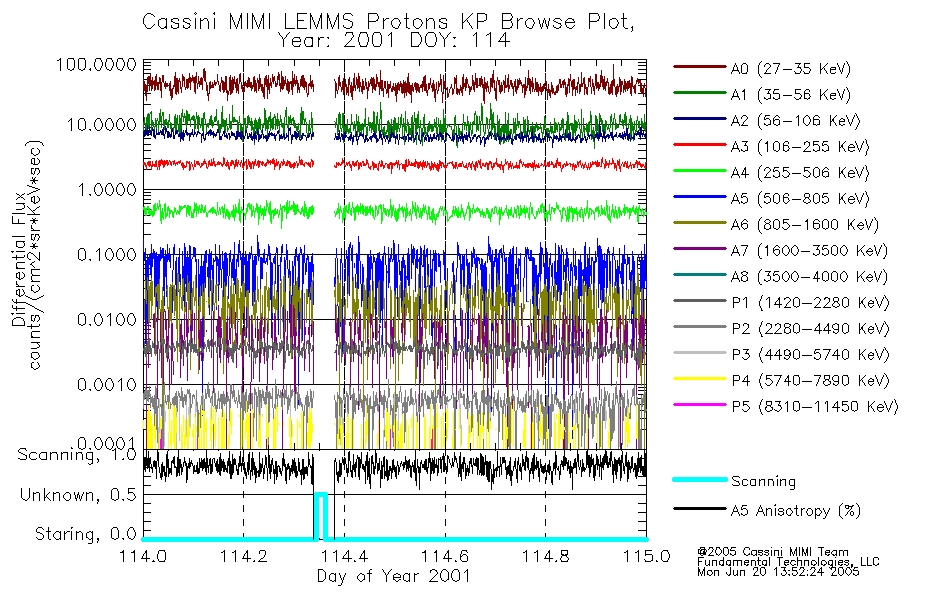The image size is (950, 600).
Task: Click the A5 (506-805 KeV) legend entry
Action: (x=800, y=199)
